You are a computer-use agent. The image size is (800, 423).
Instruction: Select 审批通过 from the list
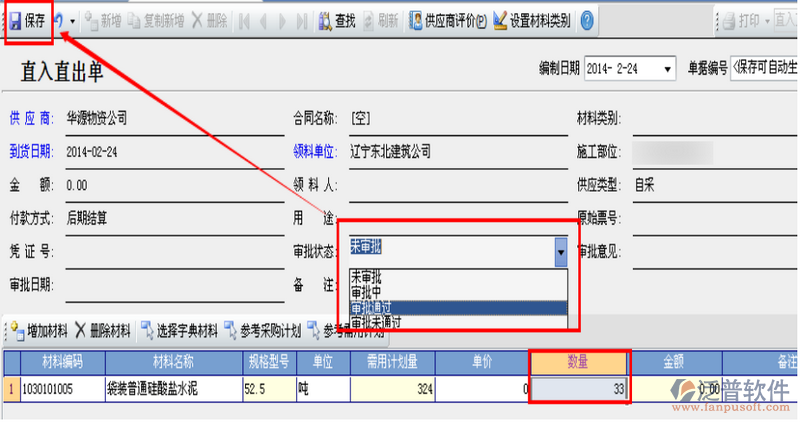pos(380,308)
